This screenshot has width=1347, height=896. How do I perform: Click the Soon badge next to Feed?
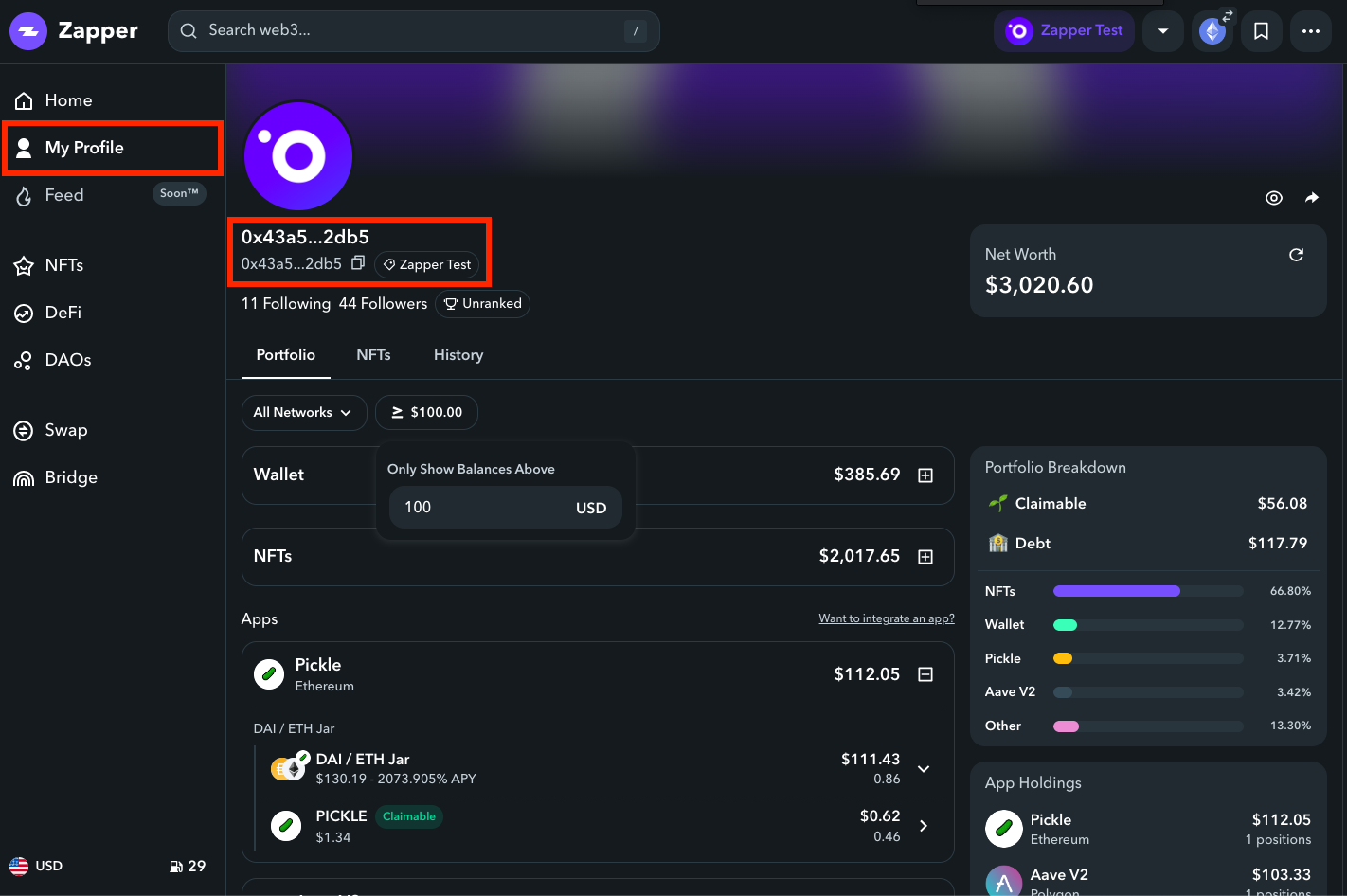pyautogui.click(x=179, y=193)
